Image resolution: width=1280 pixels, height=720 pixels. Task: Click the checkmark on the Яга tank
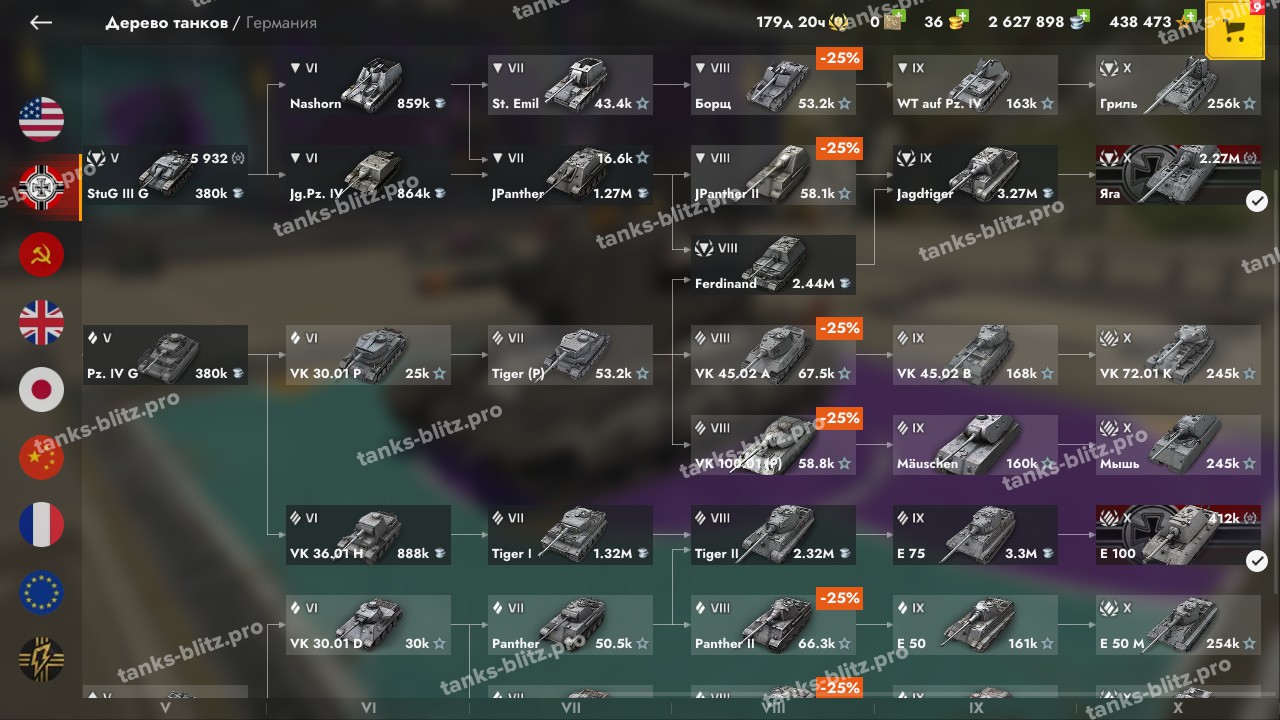(1257, 202)
